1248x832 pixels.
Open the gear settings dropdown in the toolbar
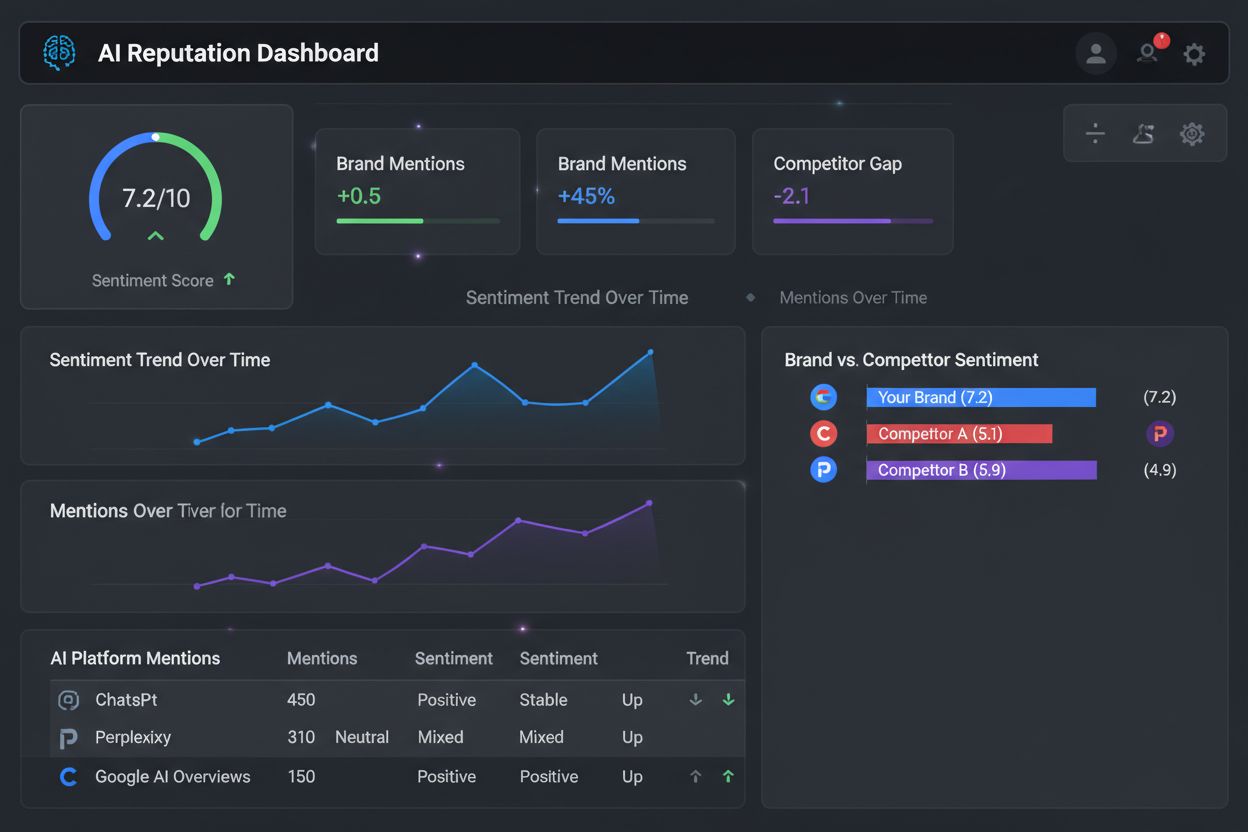point(1192,133)
